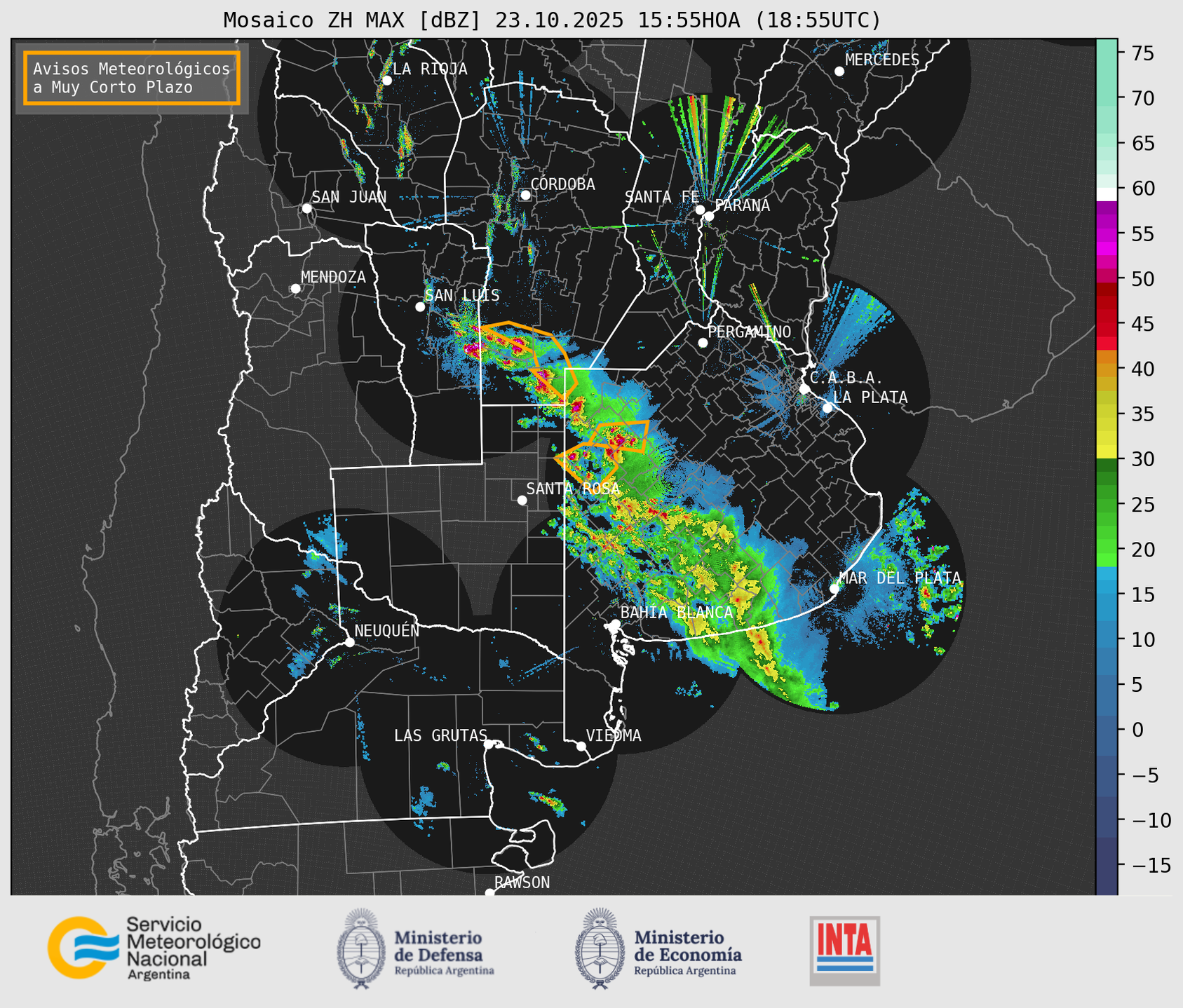Click the INTA logo
1183x1008 pixels.
844,951
